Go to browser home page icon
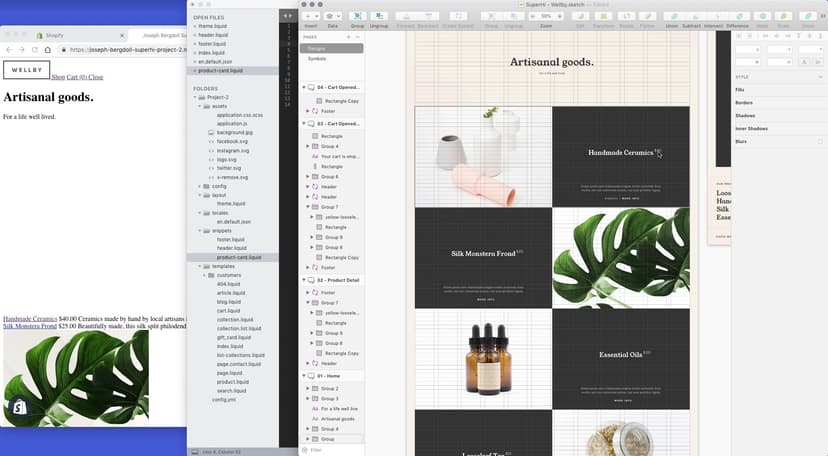The image size is (828, 456). [x=48, y=49]
